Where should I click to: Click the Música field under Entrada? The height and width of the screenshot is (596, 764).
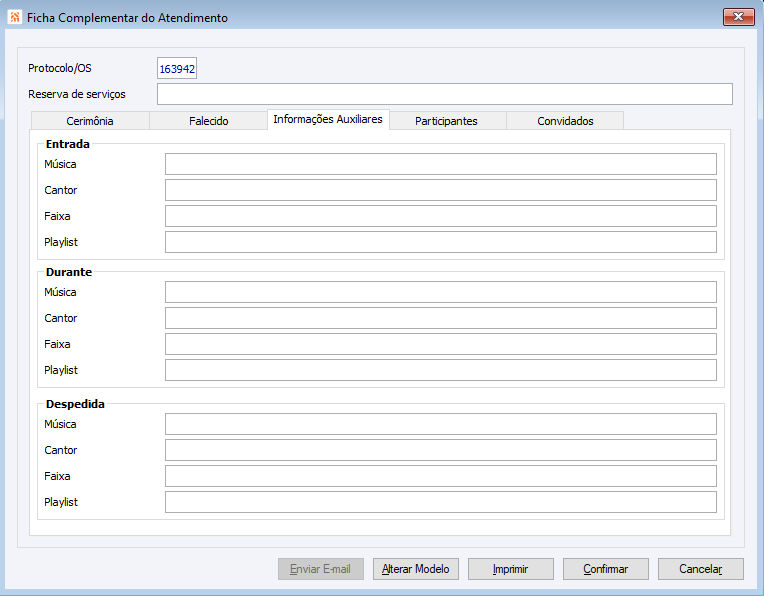click(x=440, y=164)
